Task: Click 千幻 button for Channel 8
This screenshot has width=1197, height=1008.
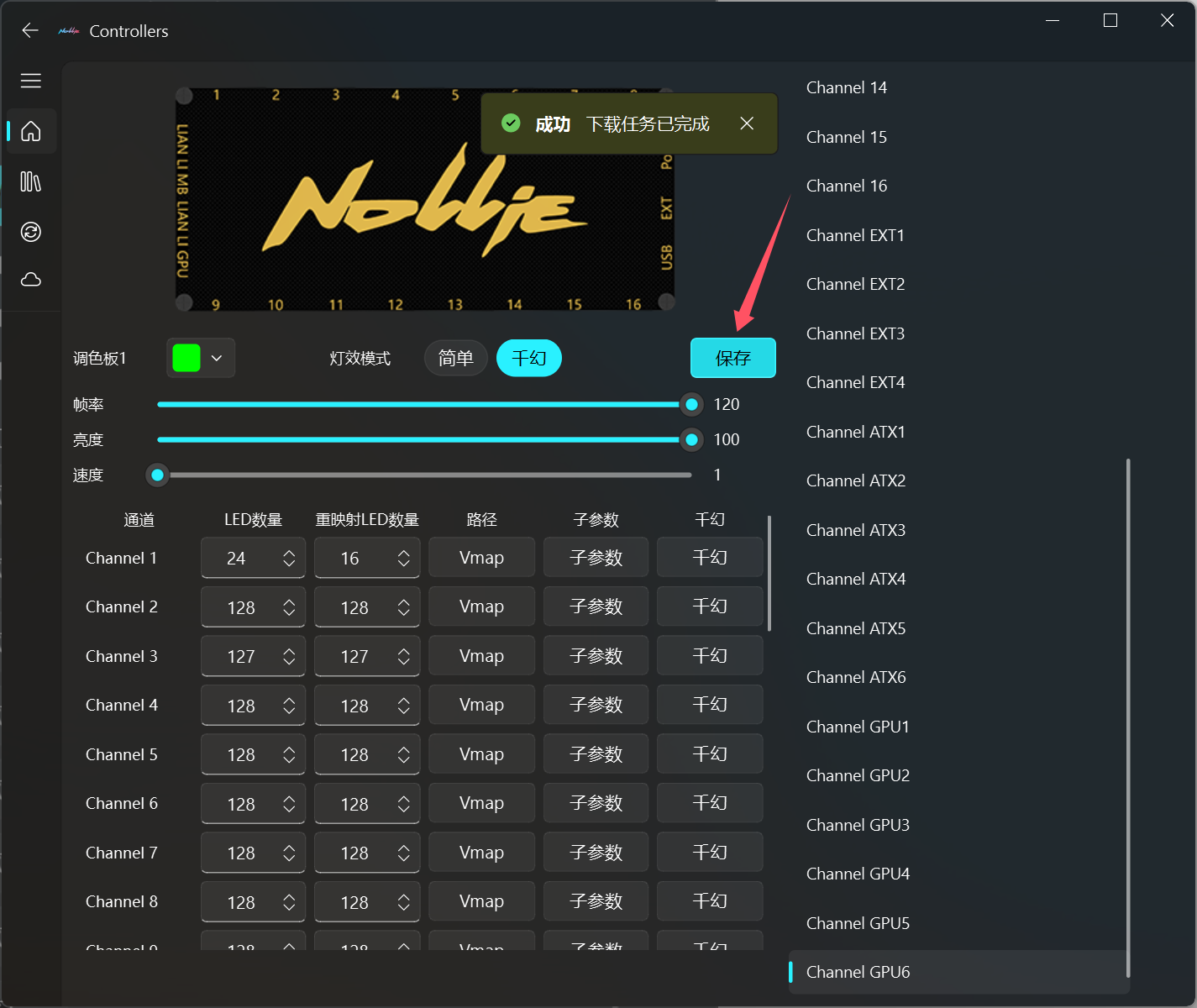Action: click(710, 901)
